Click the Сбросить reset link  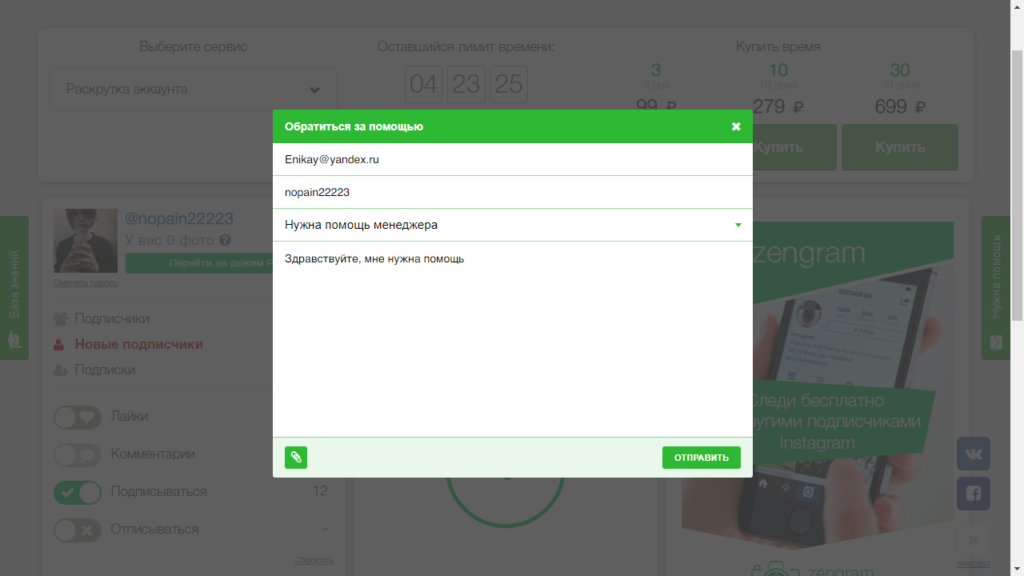(314, 560)
